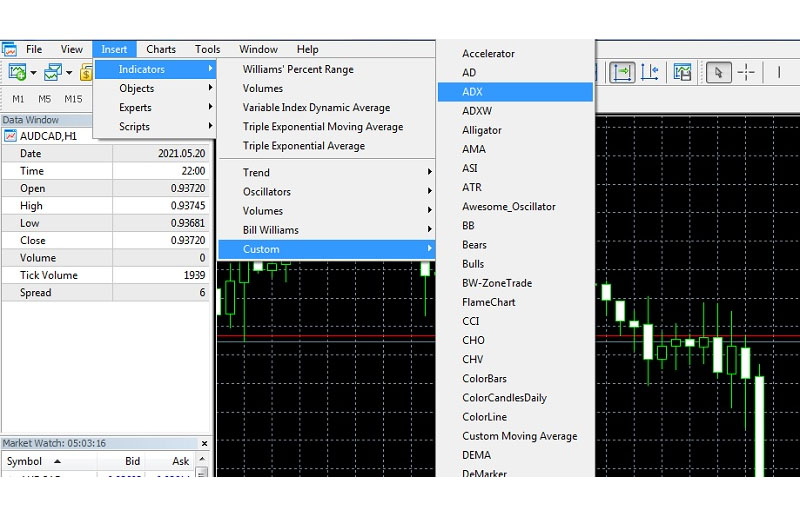Choose the Alligator custom indicator
800x507 pixels.
pyautogui.click(x=482, y=130)
